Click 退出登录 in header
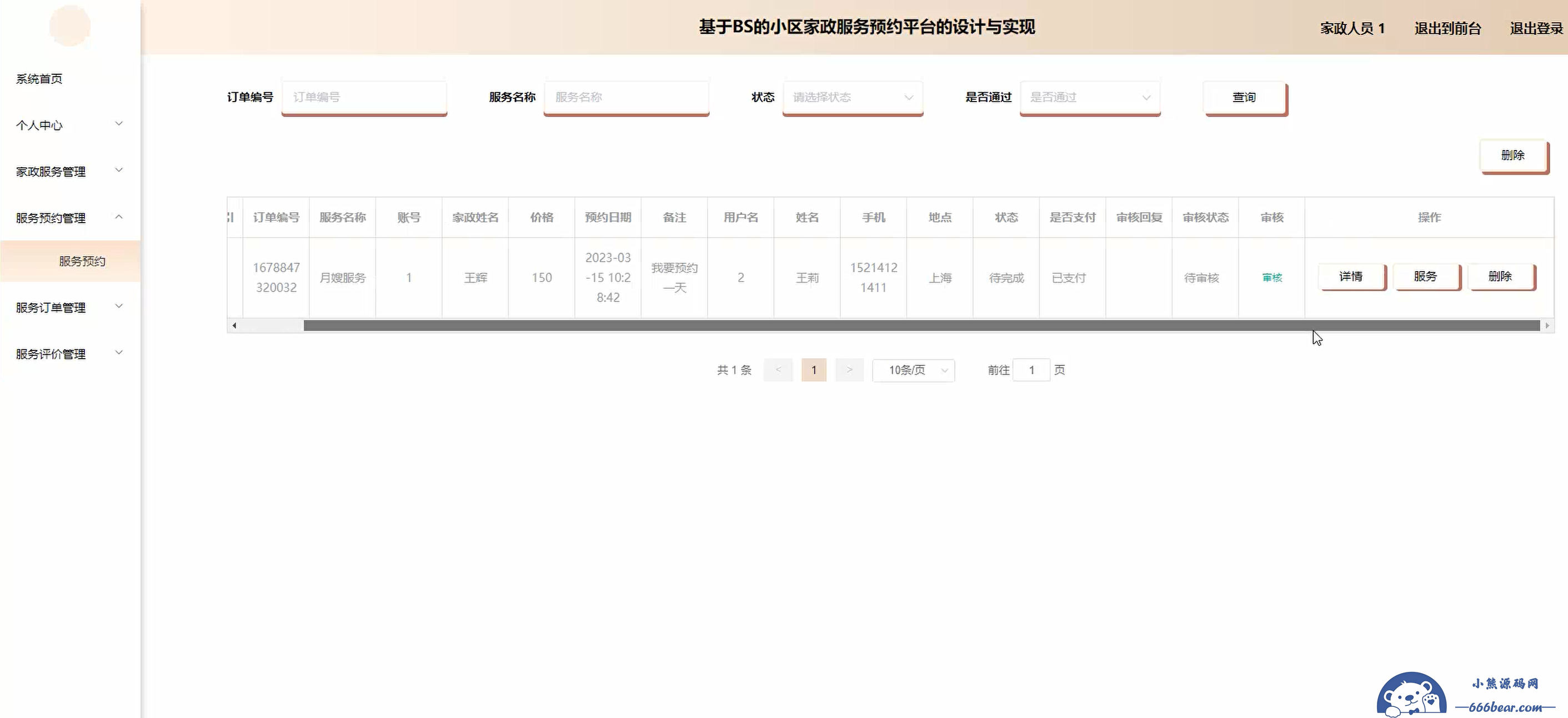The image size is (1568, 718). [x=1536, y=28]
